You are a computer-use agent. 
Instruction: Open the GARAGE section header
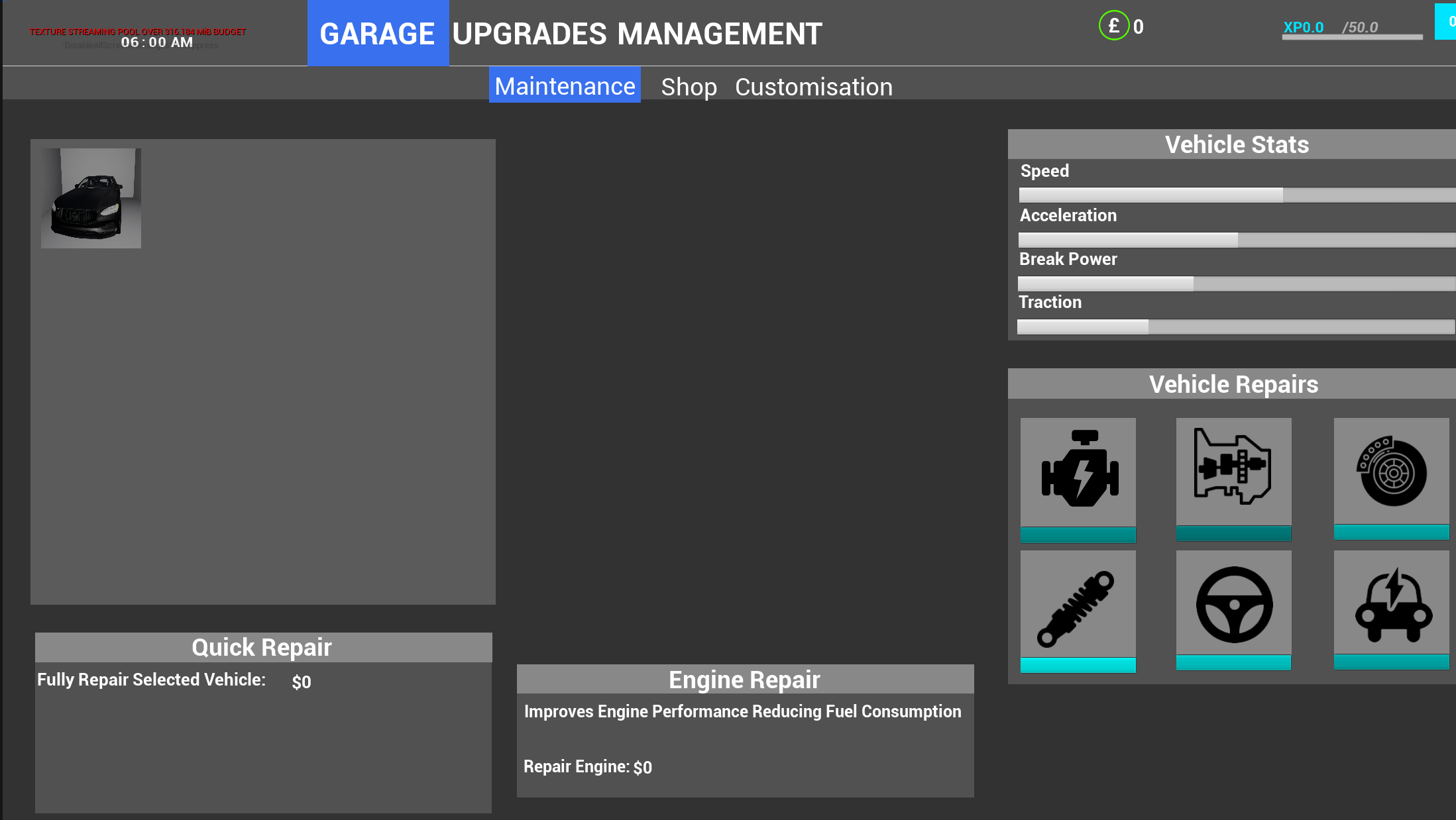[378, 33]
